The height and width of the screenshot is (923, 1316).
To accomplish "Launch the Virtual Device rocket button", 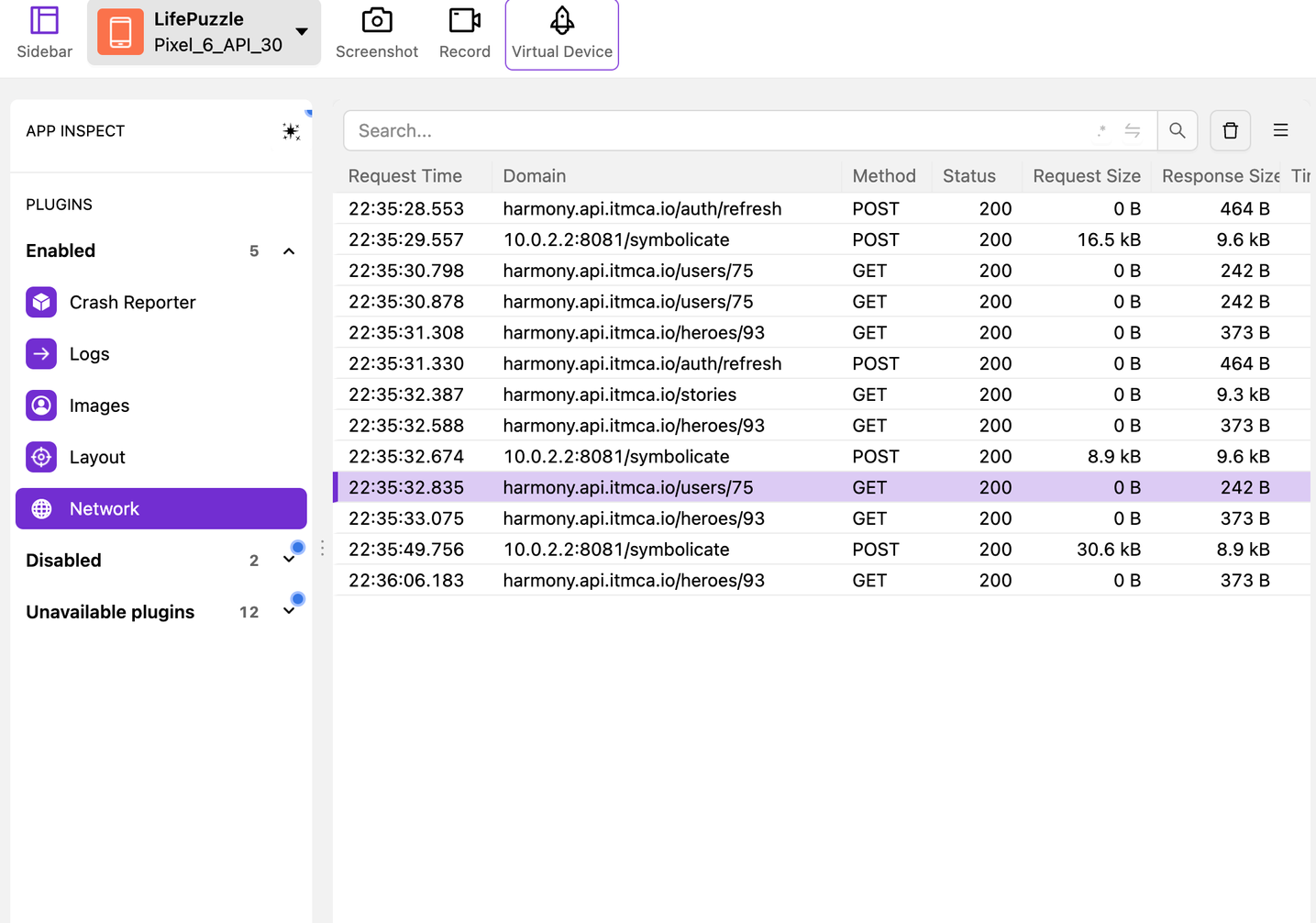I will 562,34.
